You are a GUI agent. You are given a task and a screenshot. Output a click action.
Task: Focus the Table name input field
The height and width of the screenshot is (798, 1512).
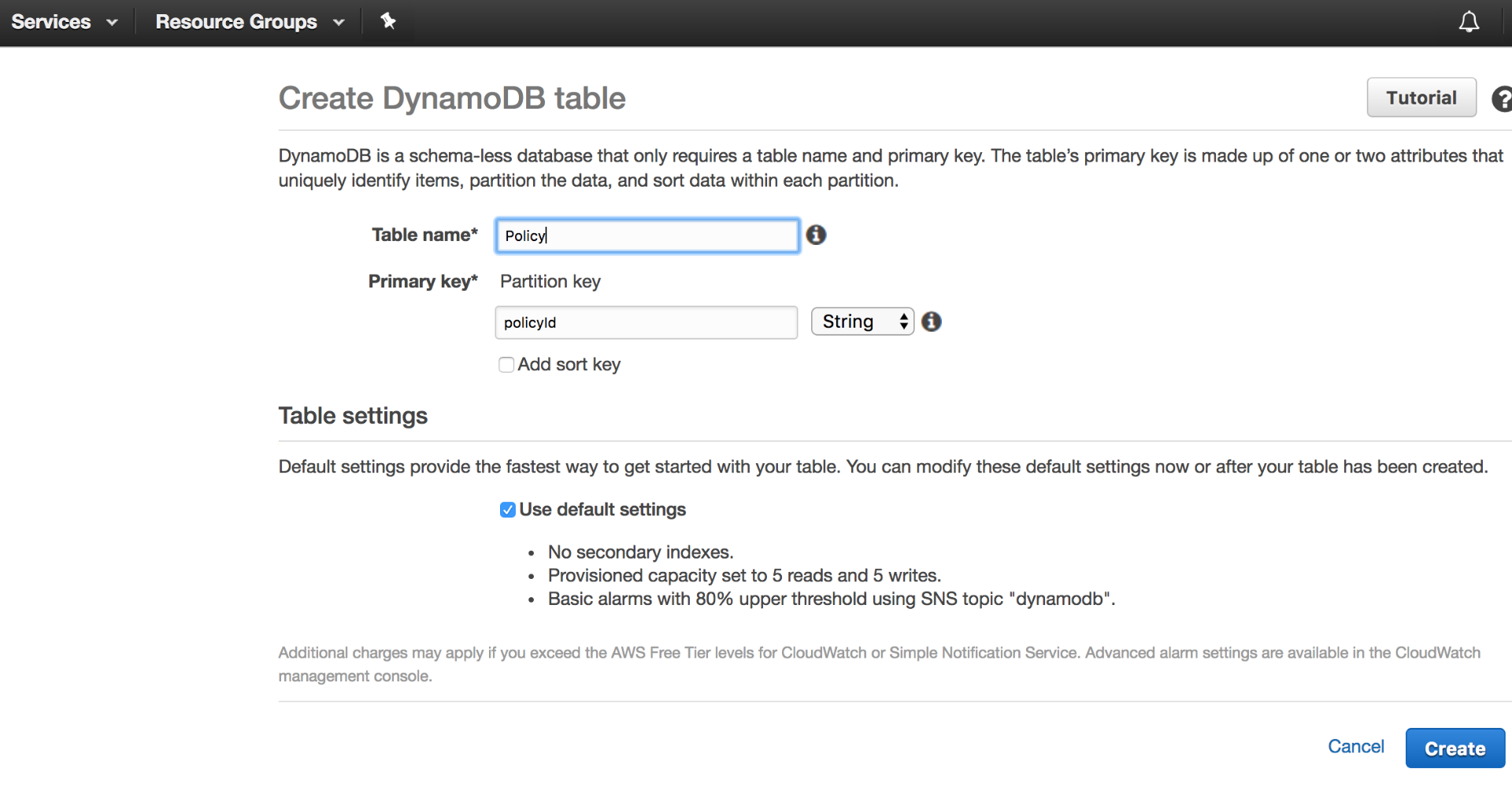pyautogui.click(x=647, y=236)
